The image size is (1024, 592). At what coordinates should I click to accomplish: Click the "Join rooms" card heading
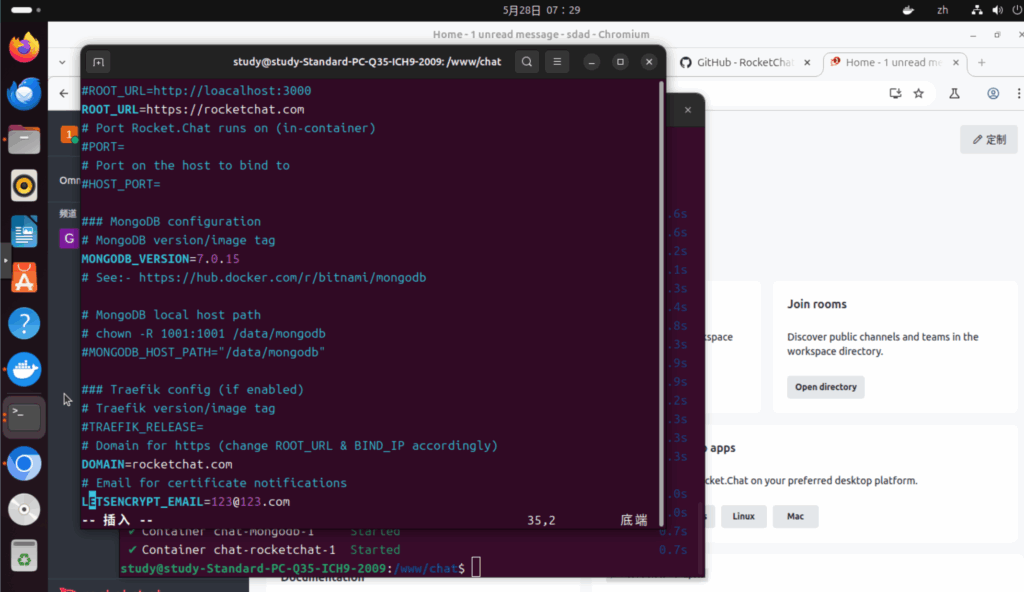pos(816,304)
